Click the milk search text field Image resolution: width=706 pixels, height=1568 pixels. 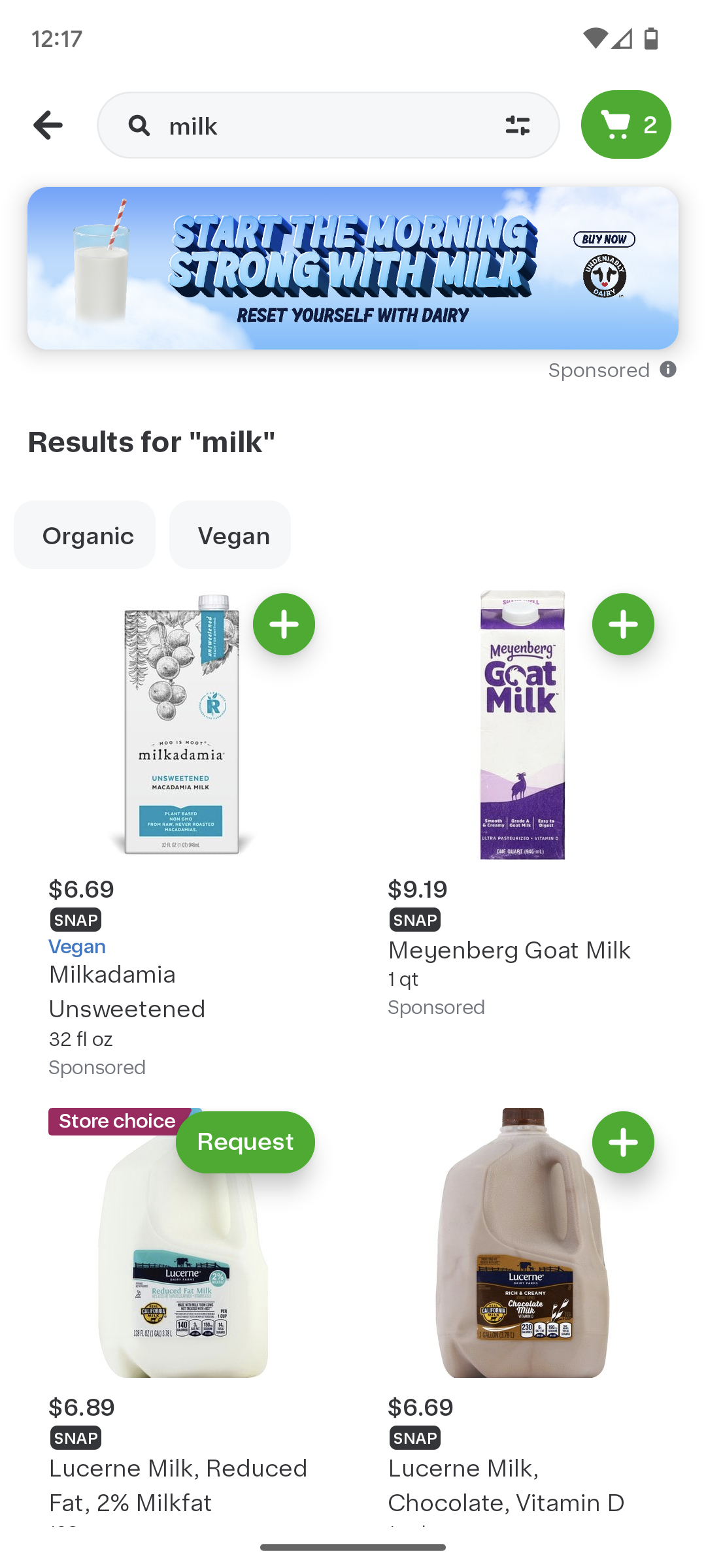pyautogui.click(x=327, y=125)
